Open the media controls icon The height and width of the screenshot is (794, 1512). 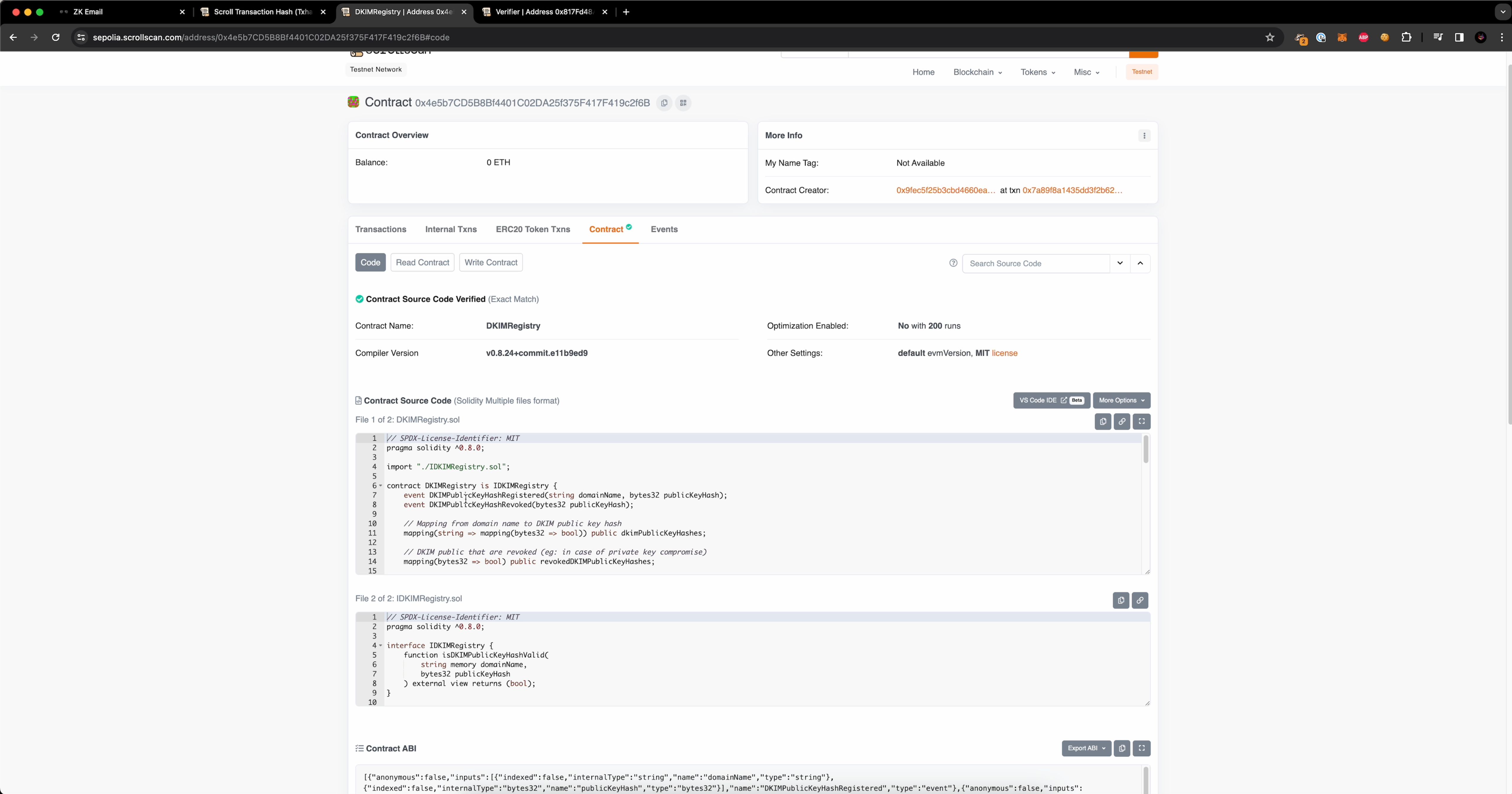[1437, 37]
